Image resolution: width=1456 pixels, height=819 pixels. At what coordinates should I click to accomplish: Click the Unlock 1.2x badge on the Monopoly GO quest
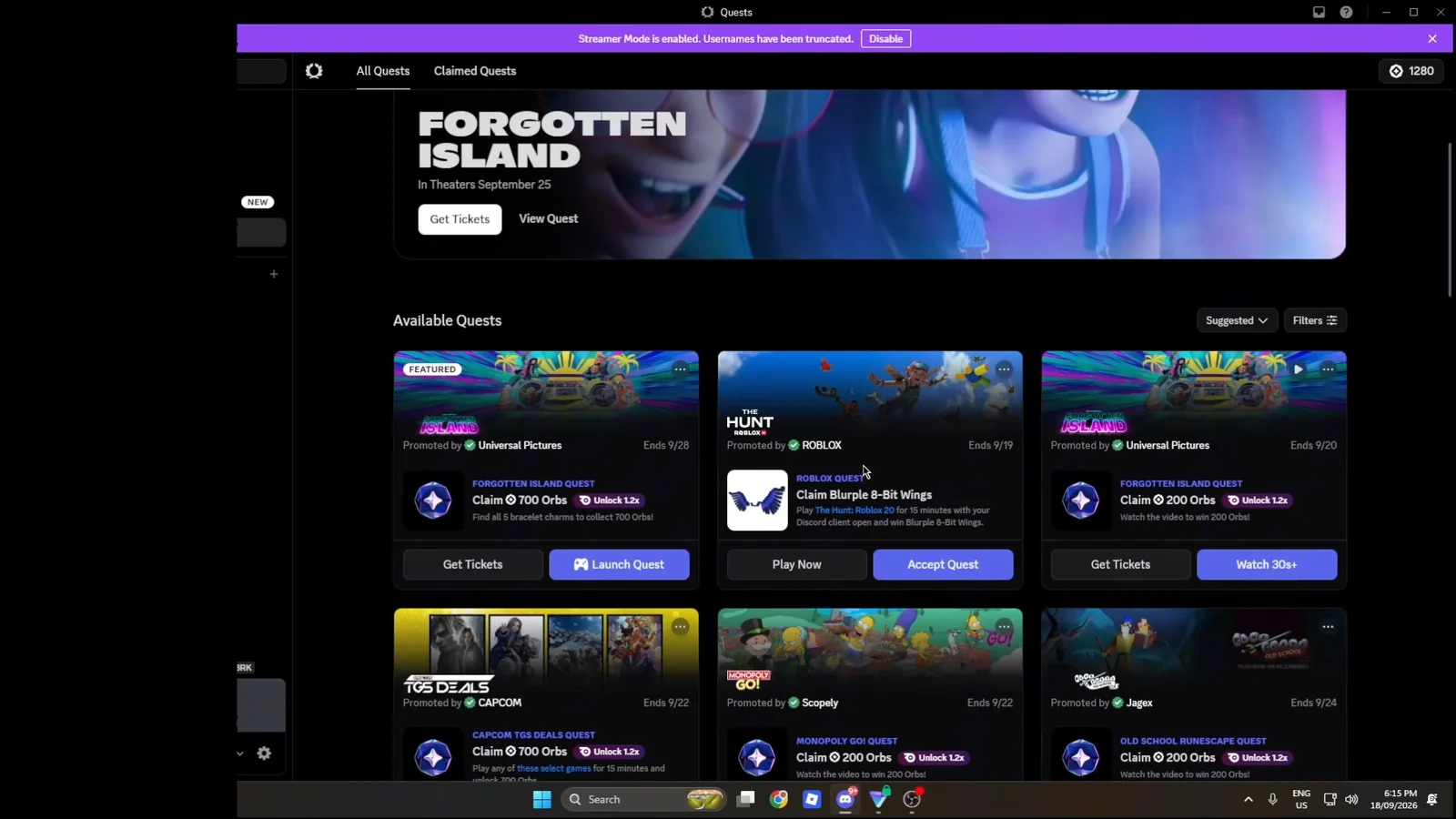point(934,758)
